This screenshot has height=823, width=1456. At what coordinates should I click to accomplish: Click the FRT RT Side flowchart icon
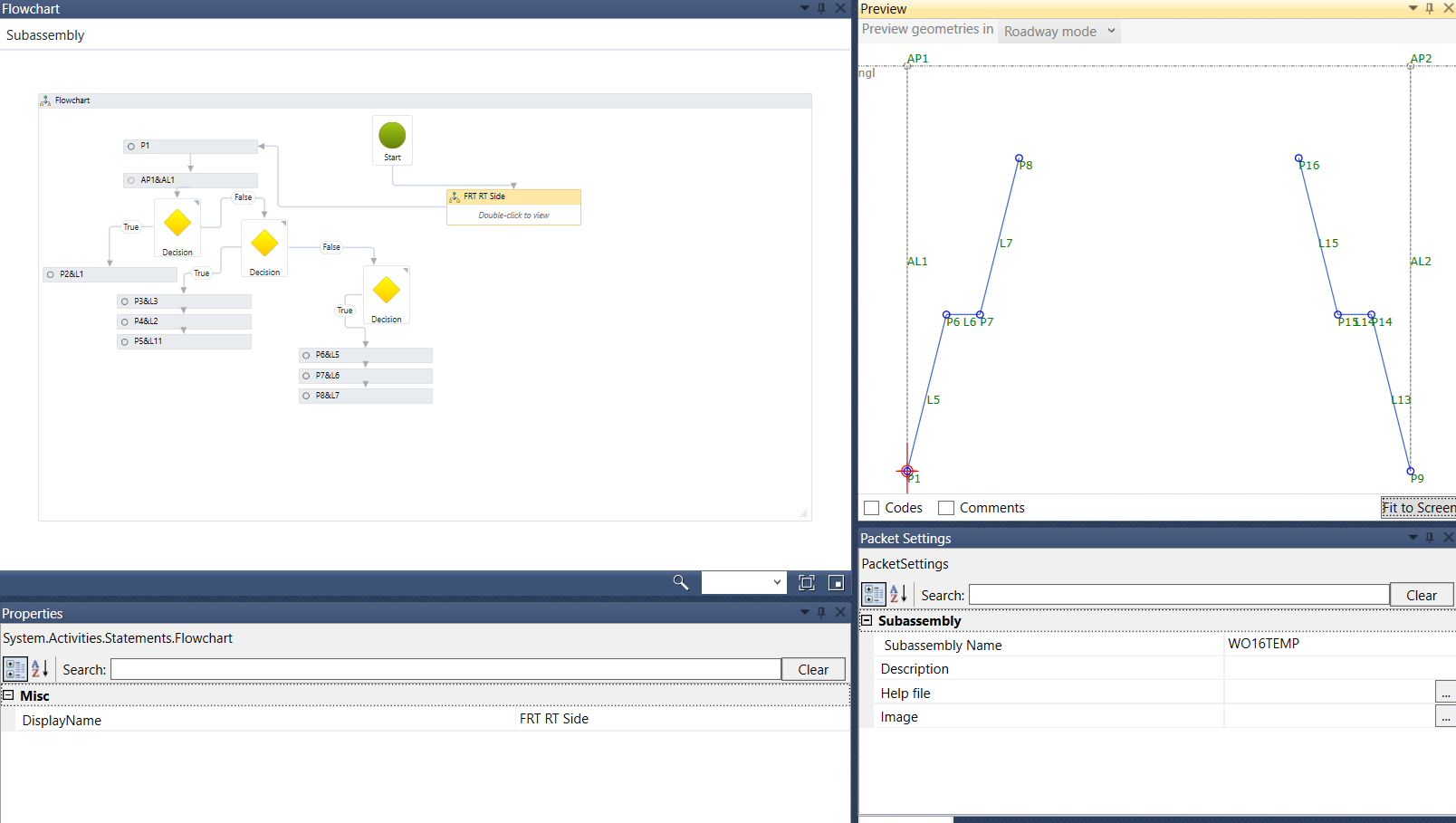(455, 196)
